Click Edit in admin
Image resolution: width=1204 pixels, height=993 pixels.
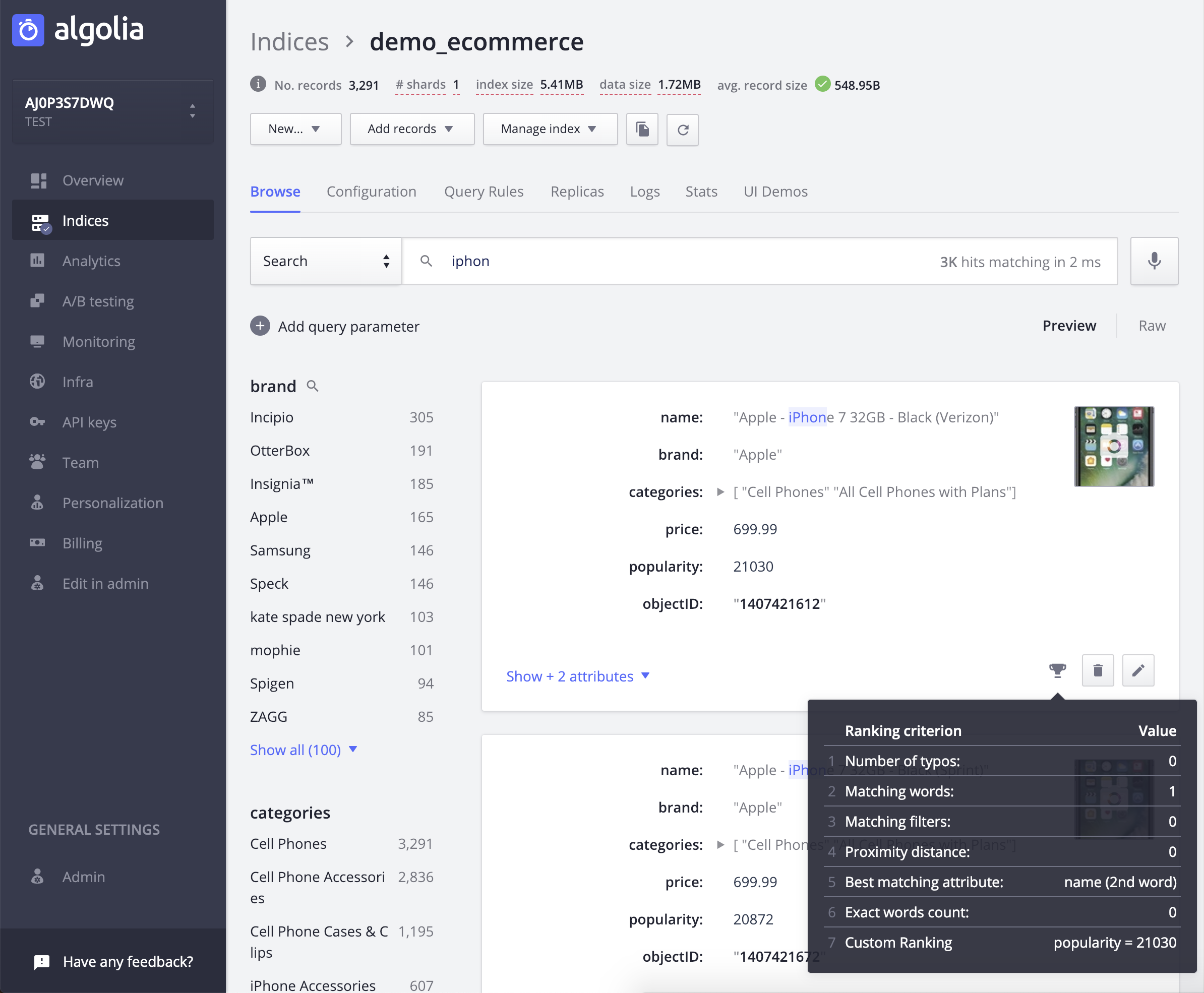(x=105, y=583)
